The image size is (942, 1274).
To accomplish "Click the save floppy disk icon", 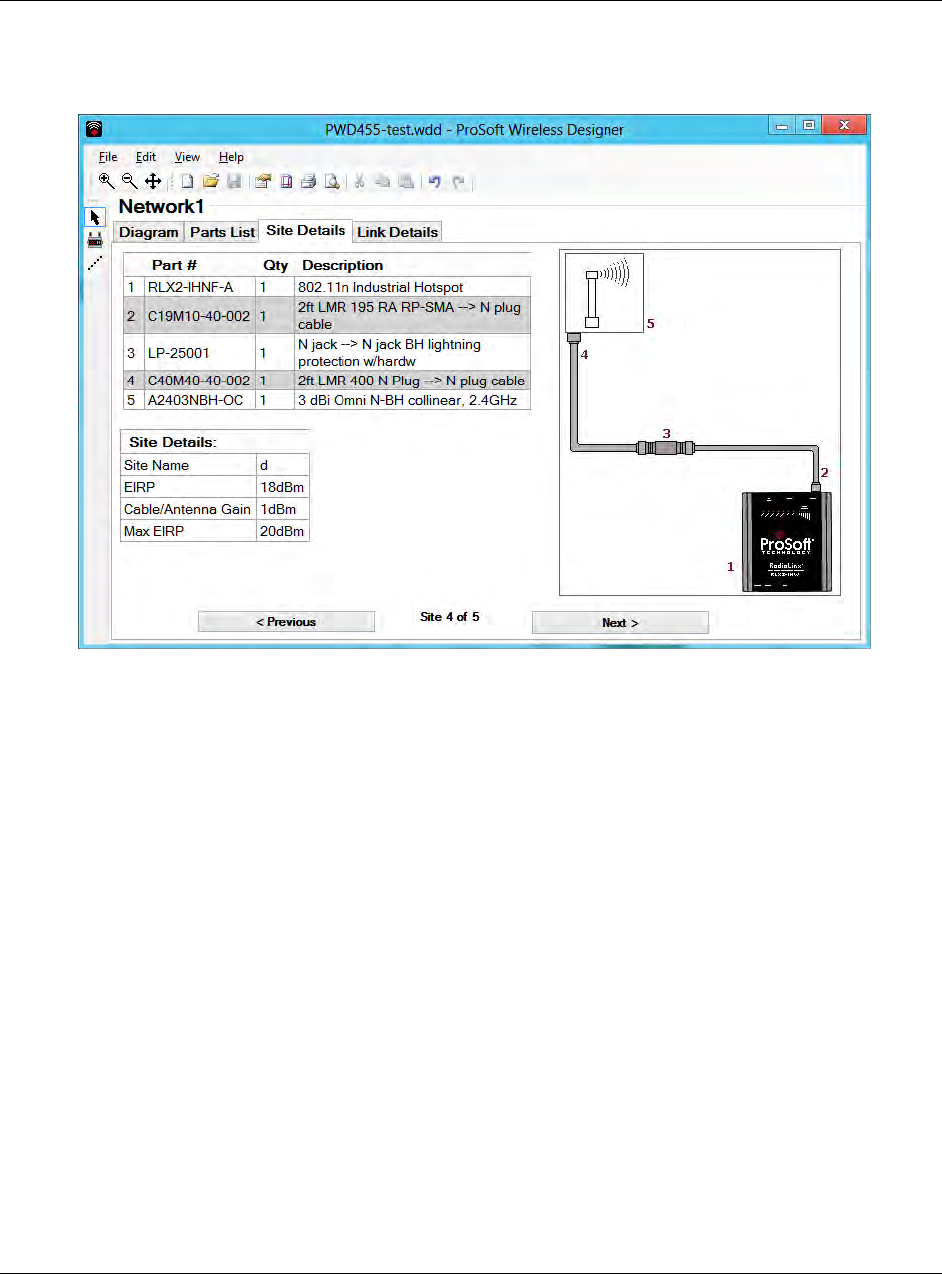I will (x=233, y=181).
